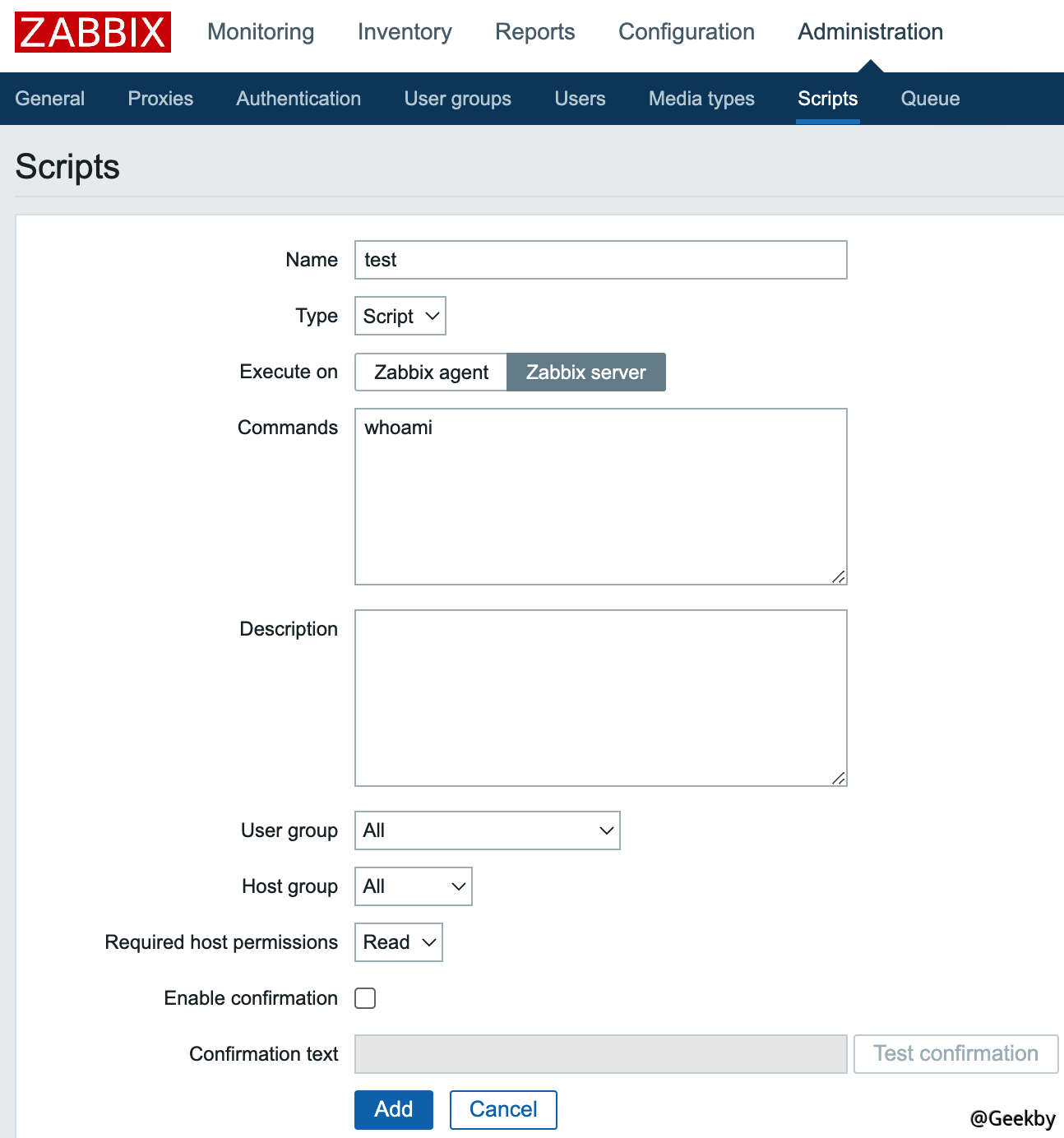Open the User groups tab

click(x=457, y=99)
